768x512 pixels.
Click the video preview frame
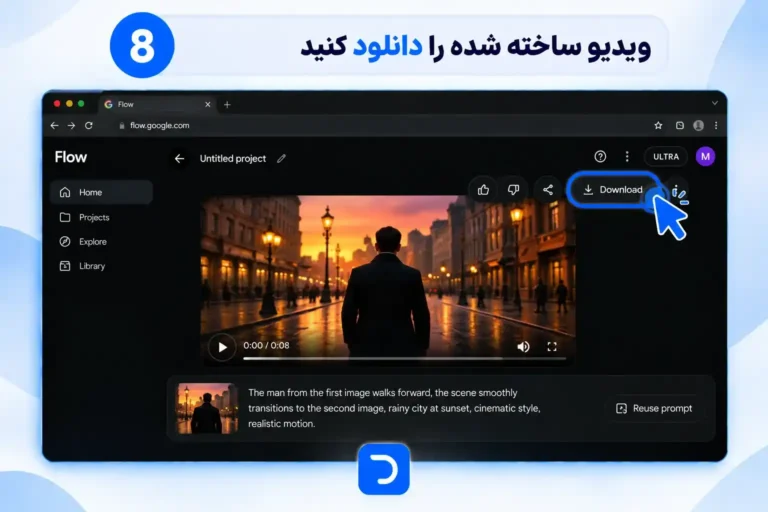pyautogui.click(x=388, y=279)
